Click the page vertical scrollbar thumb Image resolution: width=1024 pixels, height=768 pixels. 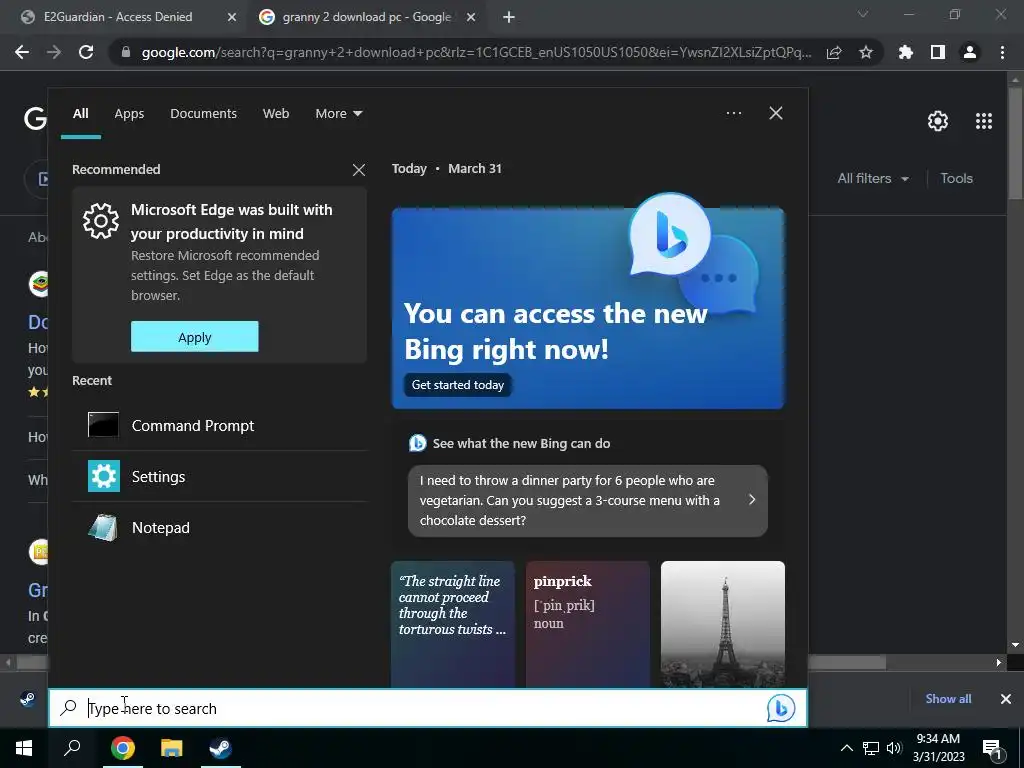pos(1015,142)
